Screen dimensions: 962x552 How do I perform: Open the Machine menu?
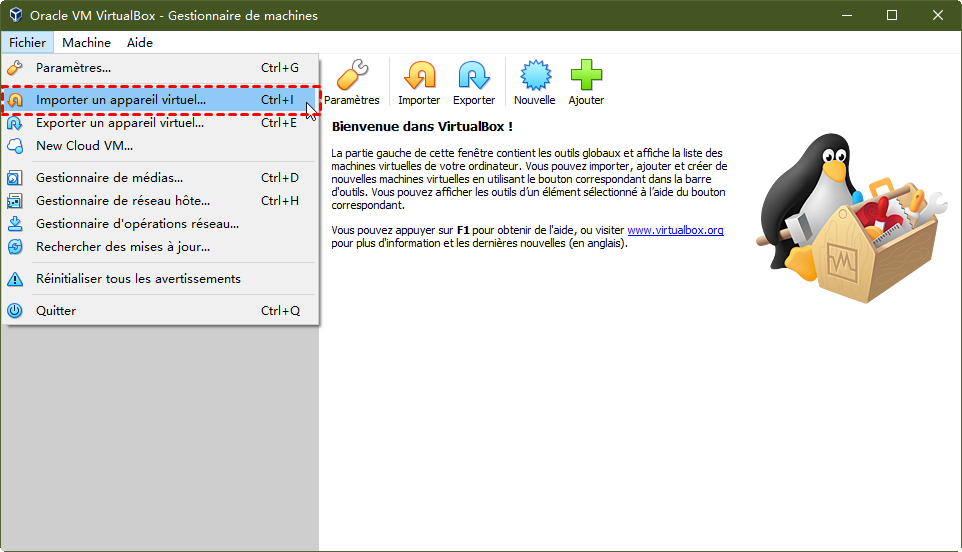coord(87,42)
